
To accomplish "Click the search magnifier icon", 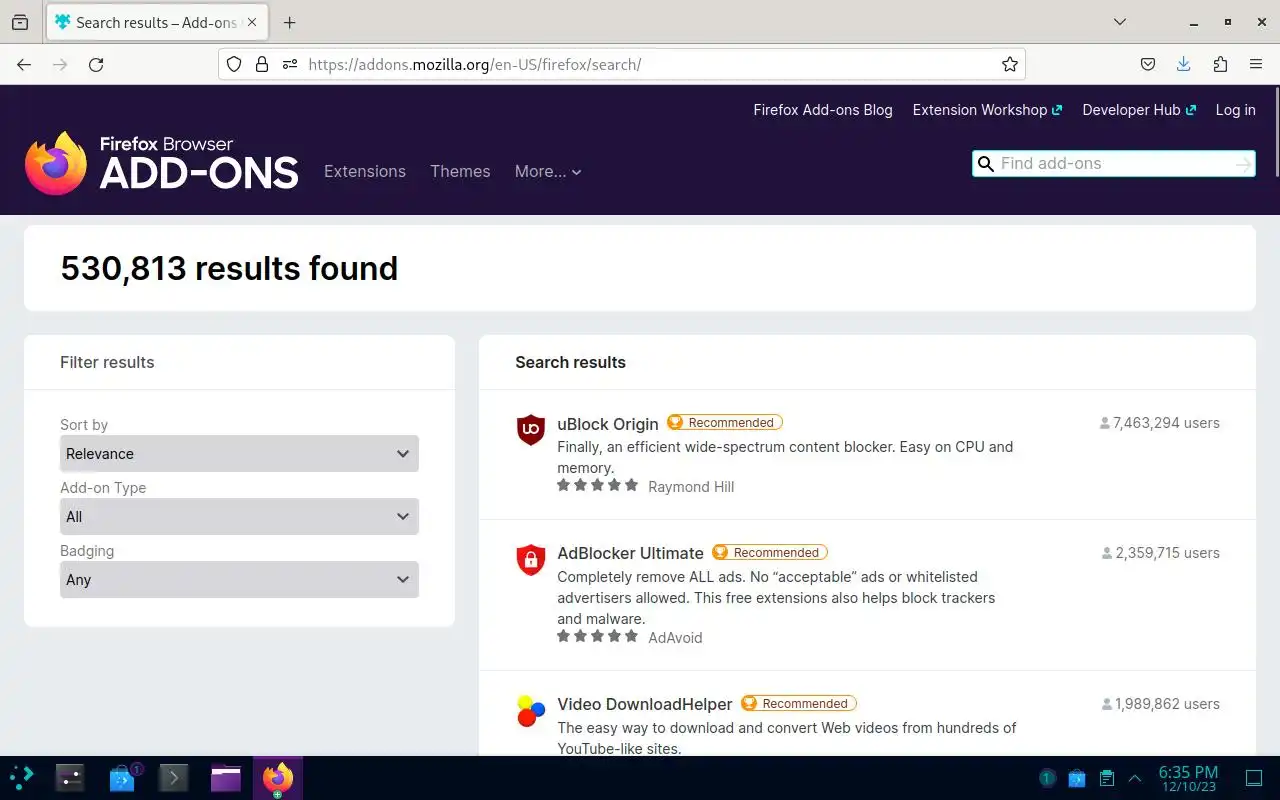I will point(986,164).
